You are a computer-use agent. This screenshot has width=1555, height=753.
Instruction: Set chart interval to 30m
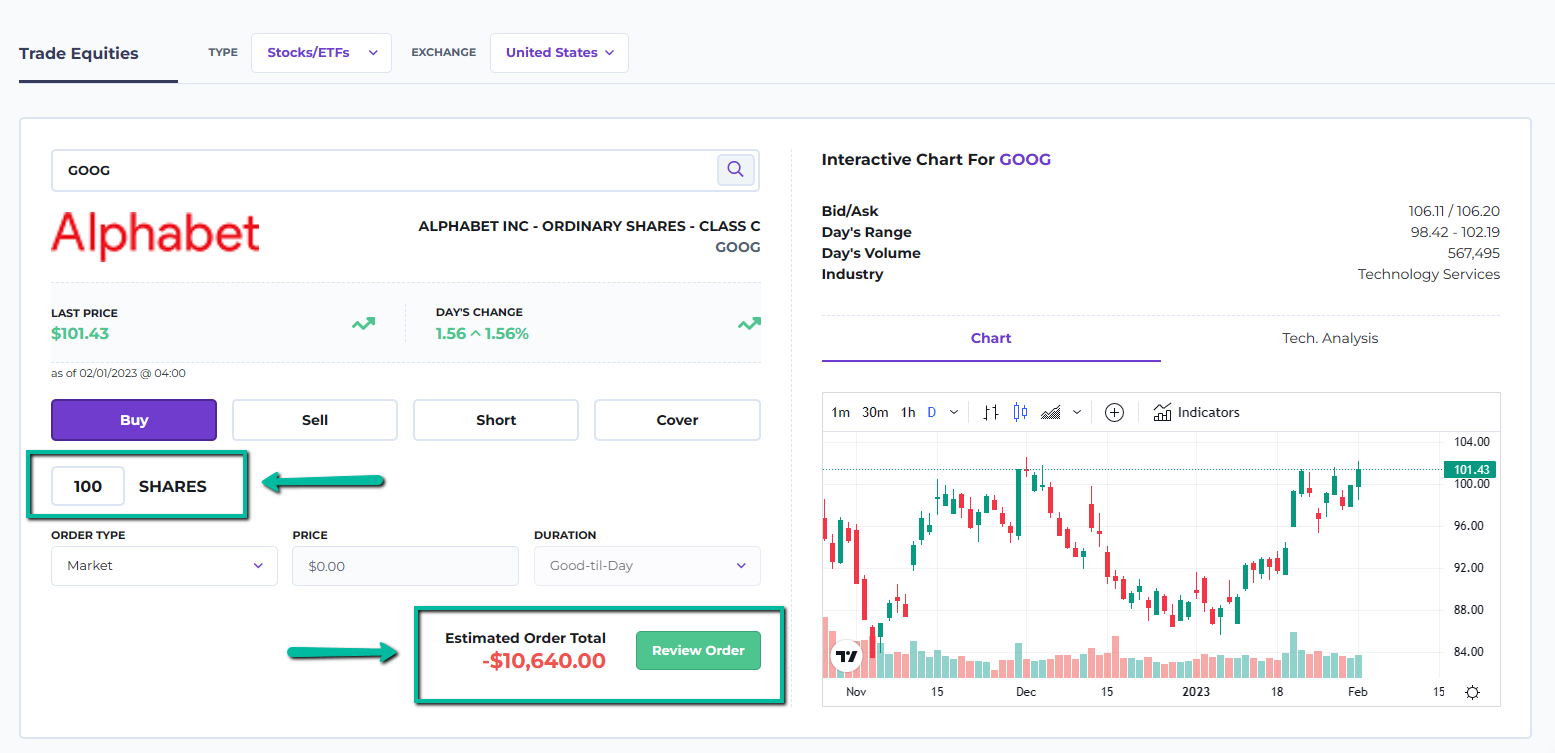[875, 412]
